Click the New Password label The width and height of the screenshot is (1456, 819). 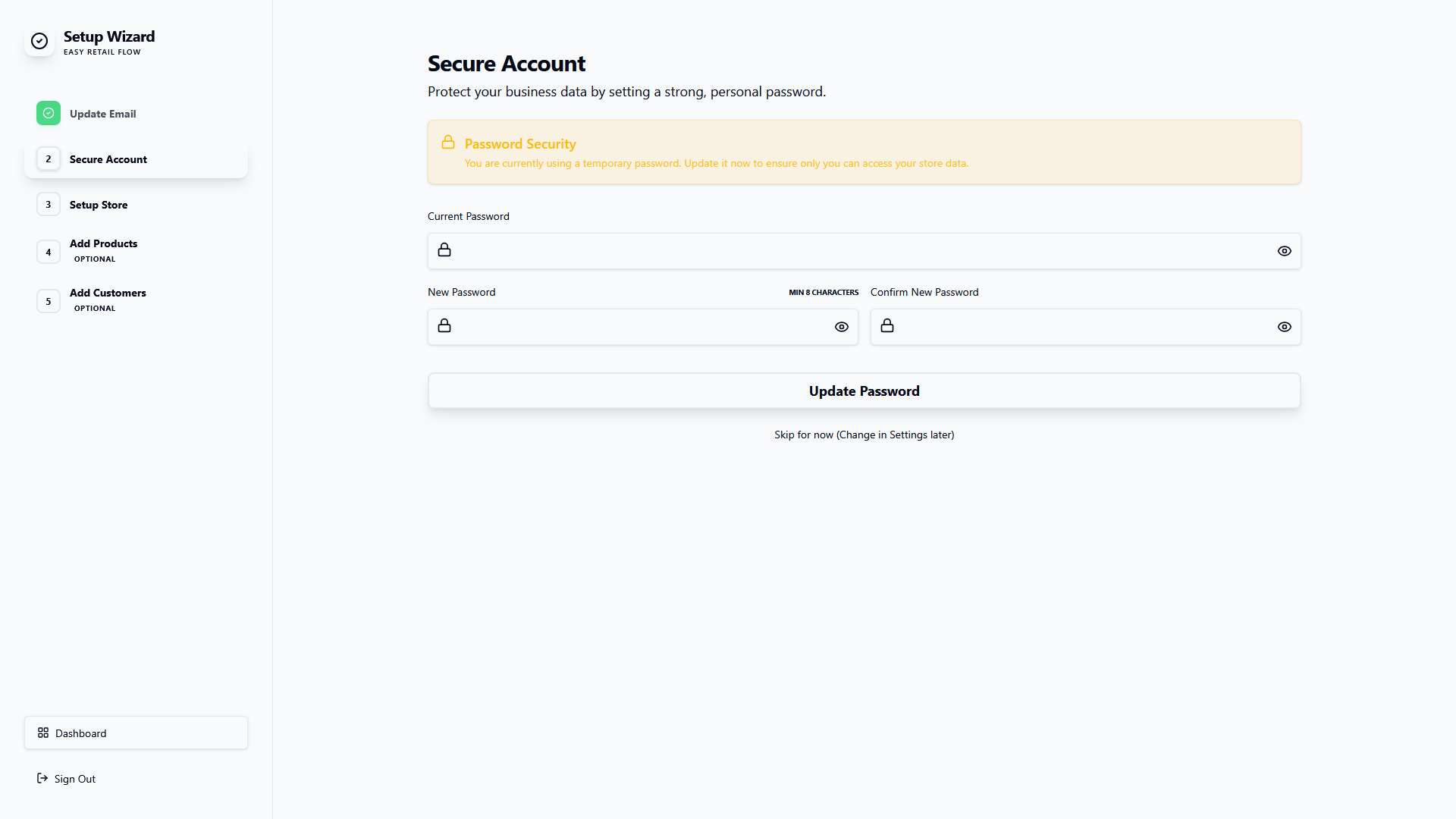tap(462, 292)
